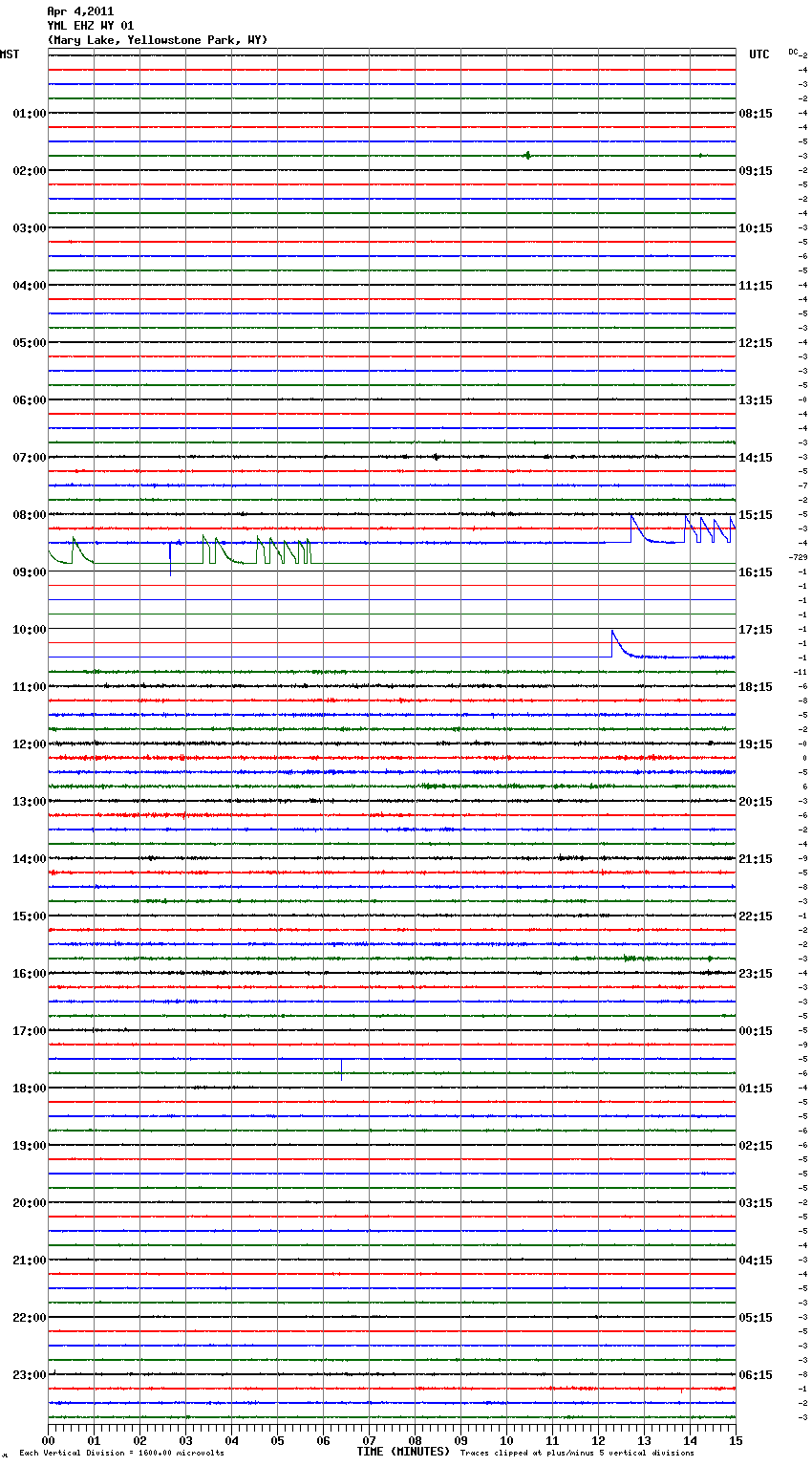Click 'Each Vertical Division = 1600.00 microvolts' note
This screenshot has width=812, height=1466.
pos(121,1454)
